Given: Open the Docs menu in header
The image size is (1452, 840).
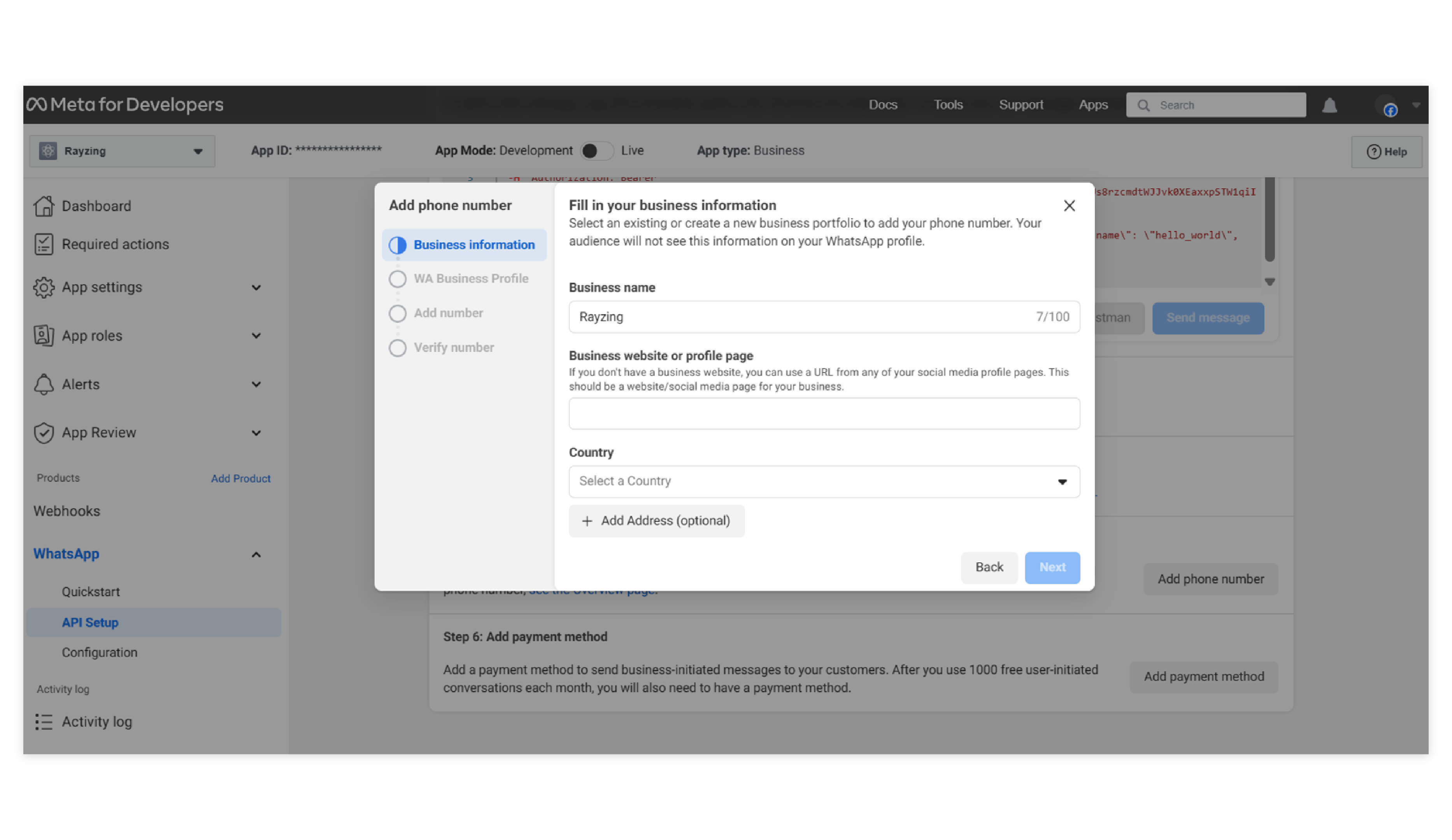Looking at the screenshot, I should pyautogui.click(x=883, y=105).
